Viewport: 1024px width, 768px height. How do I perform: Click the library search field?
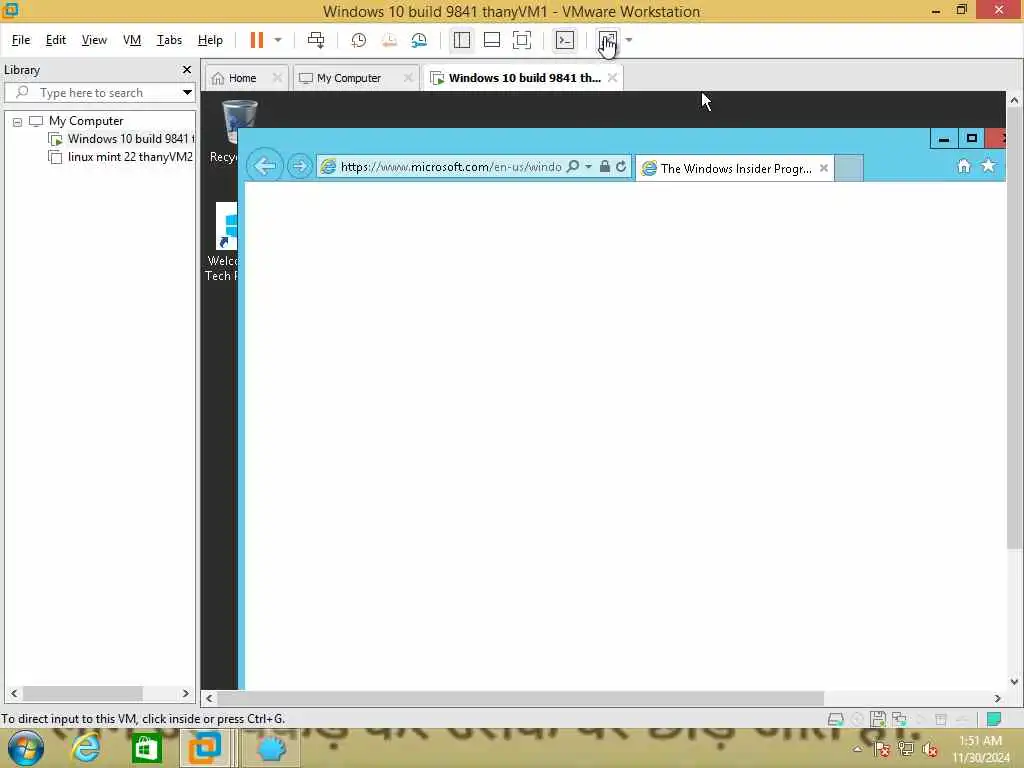point(95,92)
